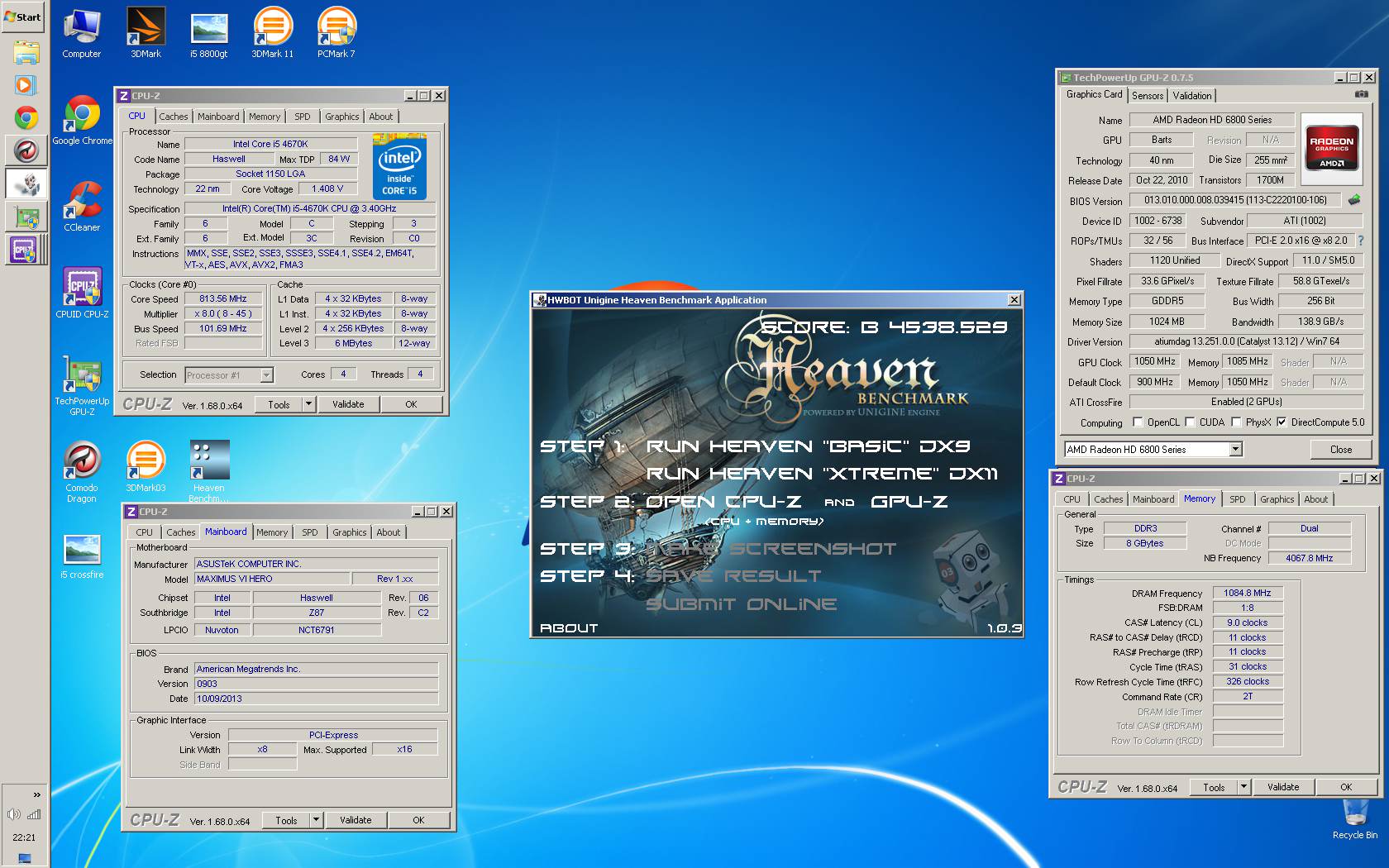Screen dimensions: 1389x868
Task: Open the Graphics tab in the Mainboard CPU-Z window
Action: point(349,532)
